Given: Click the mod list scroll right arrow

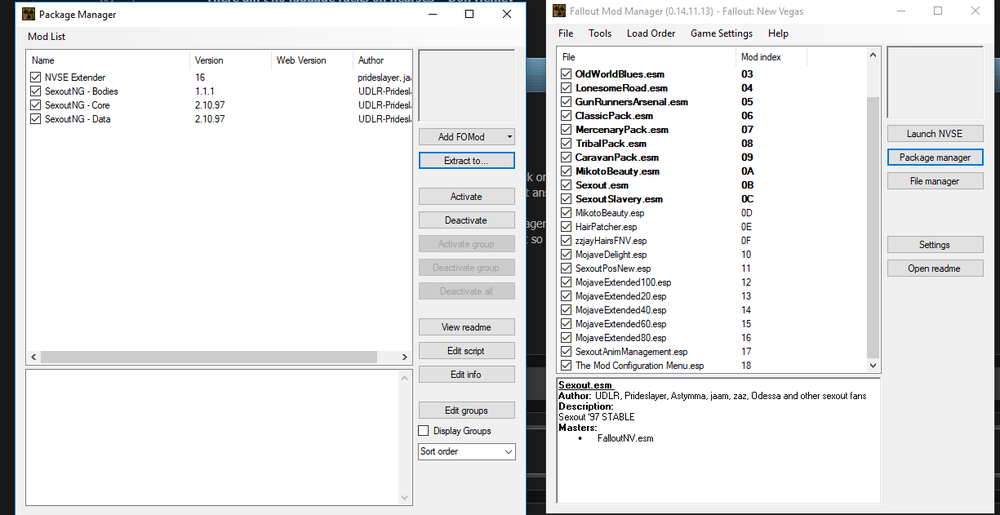Looking at the screenshot, I should tap(404, 357).
